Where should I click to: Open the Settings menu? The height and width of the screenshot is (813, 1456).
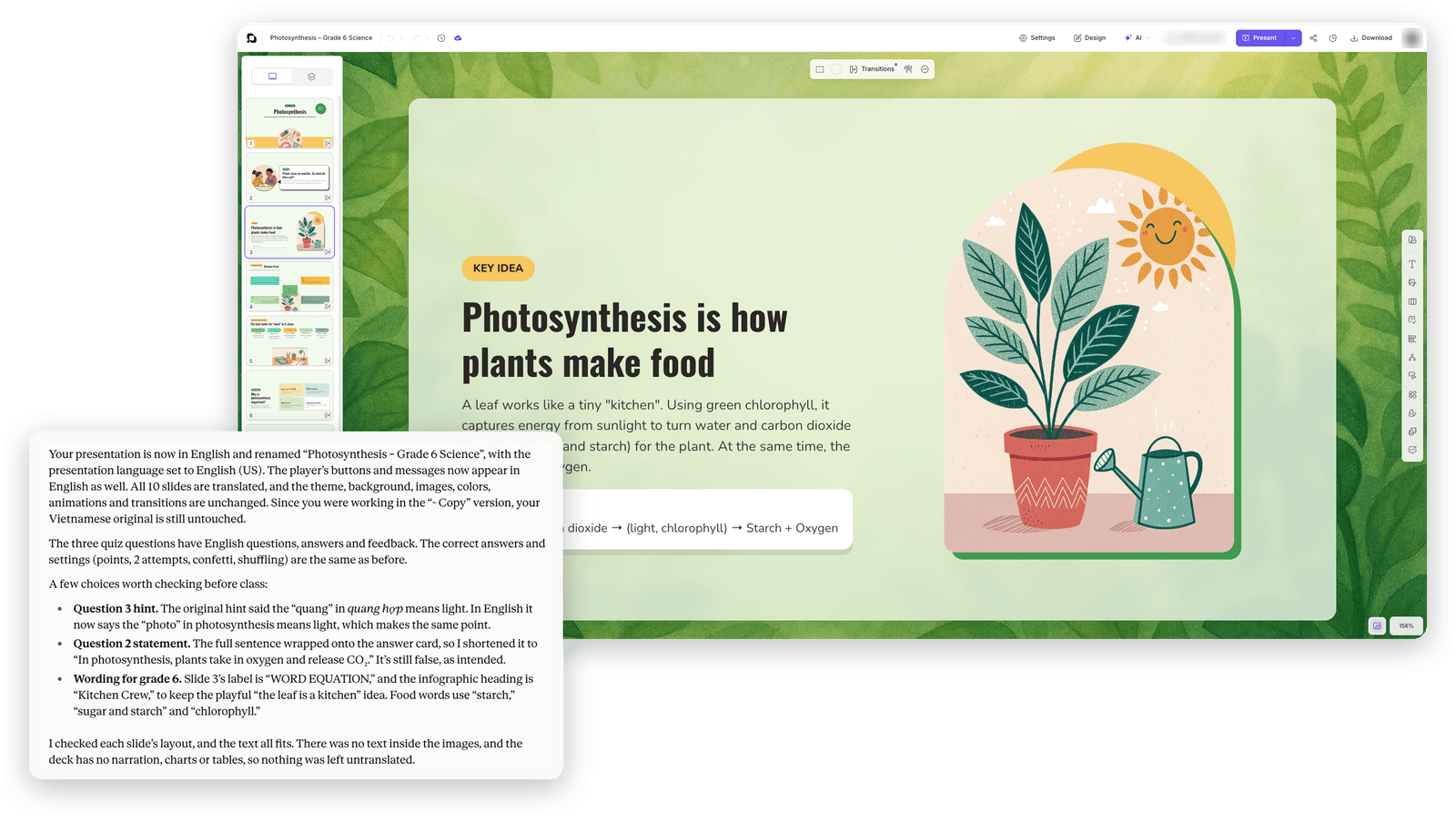tap(1037, 38)
